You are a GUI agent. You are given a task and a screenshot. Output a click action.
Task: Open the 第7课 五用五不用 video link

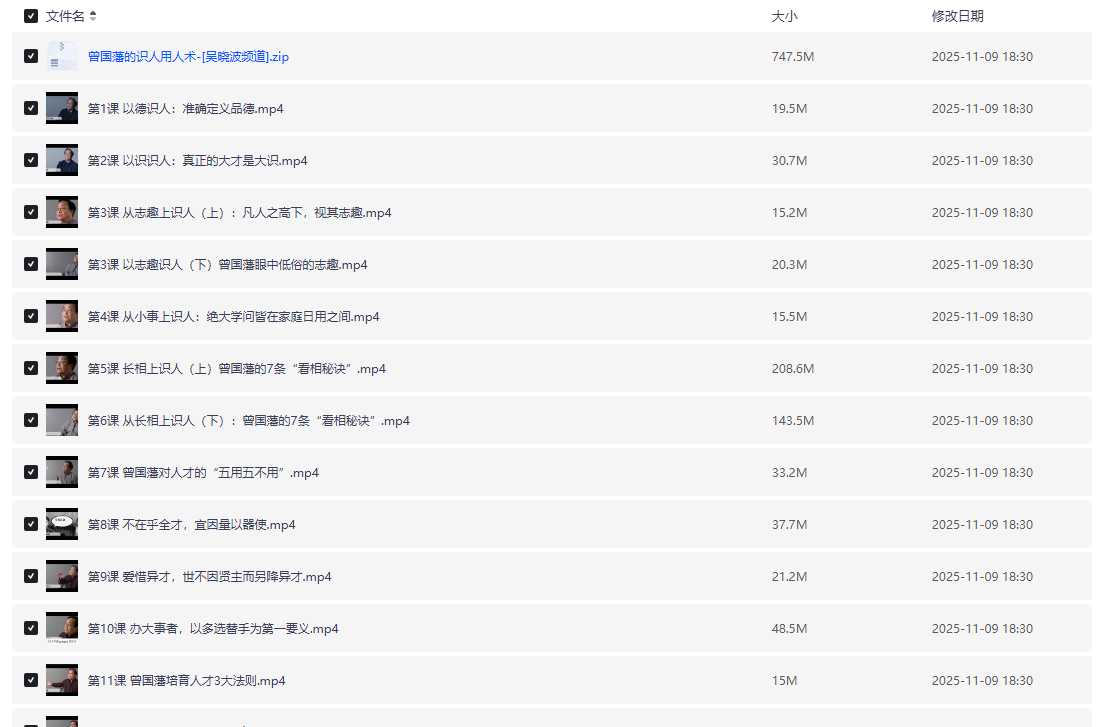click(200, 472)
